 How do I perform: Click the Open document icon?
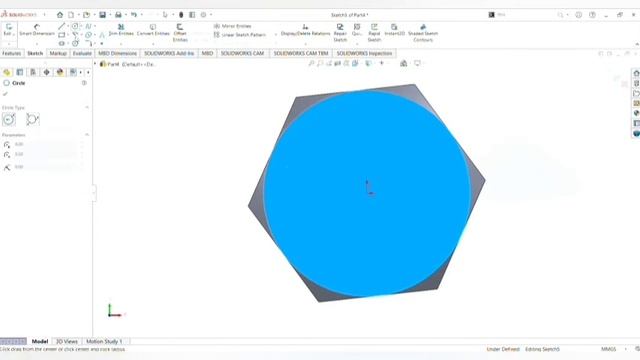(86, 15)
